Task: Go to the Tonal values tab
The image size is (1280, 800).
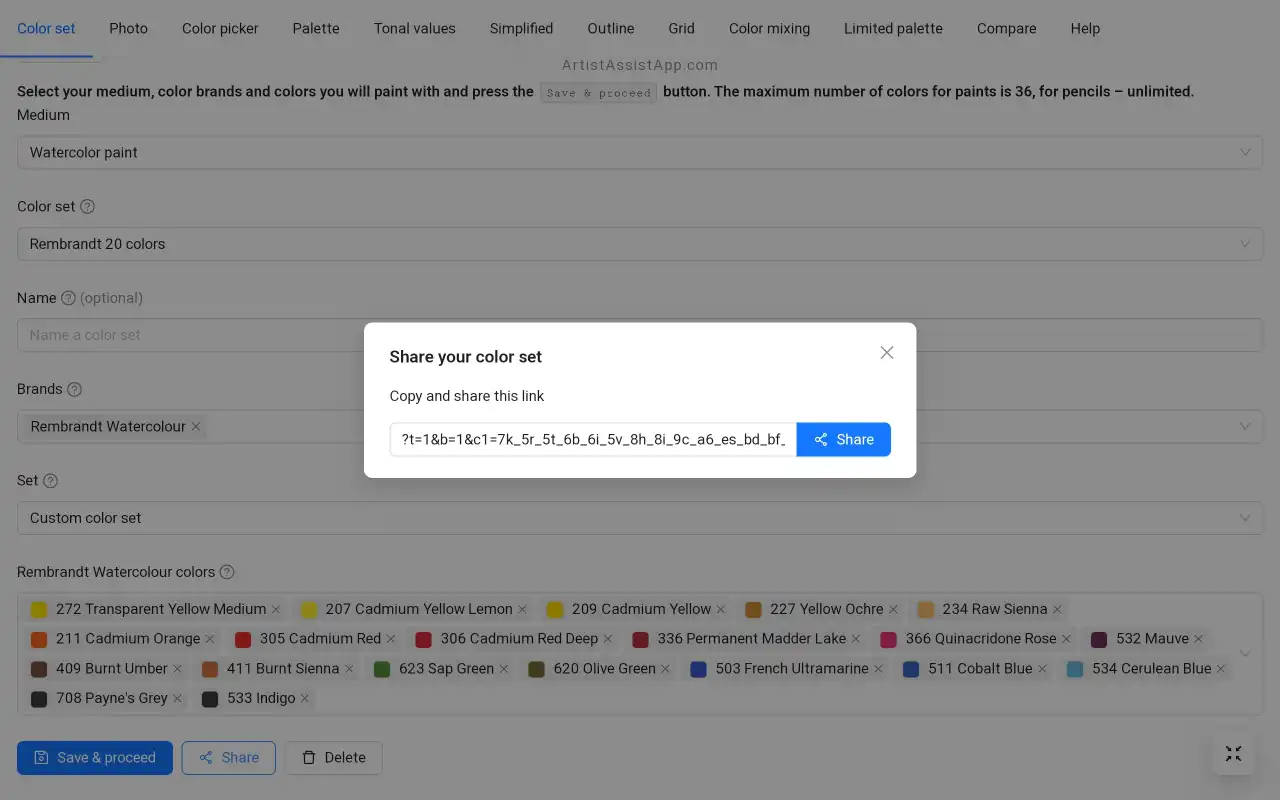Action: (415, 28)
